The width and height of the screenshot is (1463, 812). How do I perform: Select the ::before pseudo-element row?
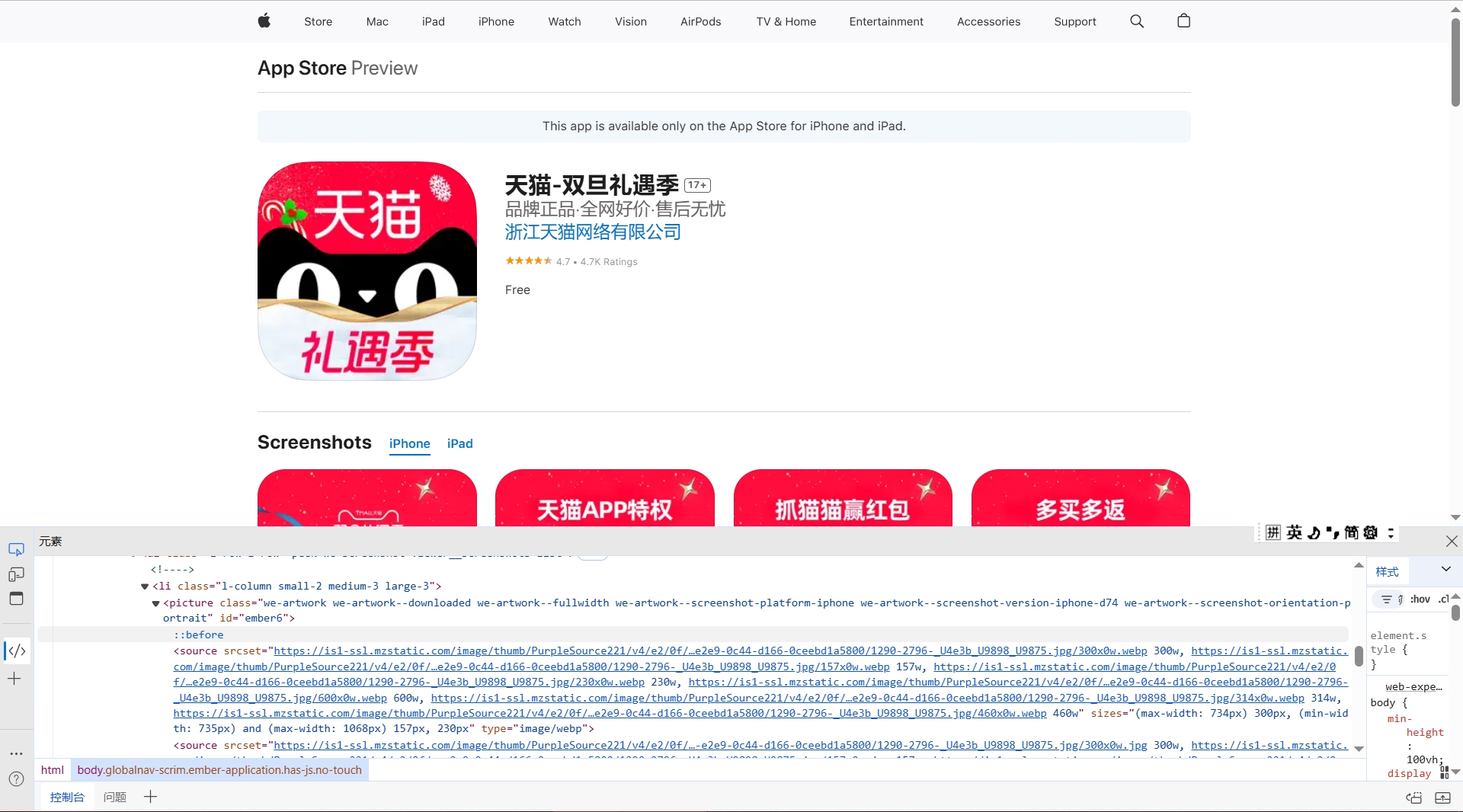coord(692,635)
